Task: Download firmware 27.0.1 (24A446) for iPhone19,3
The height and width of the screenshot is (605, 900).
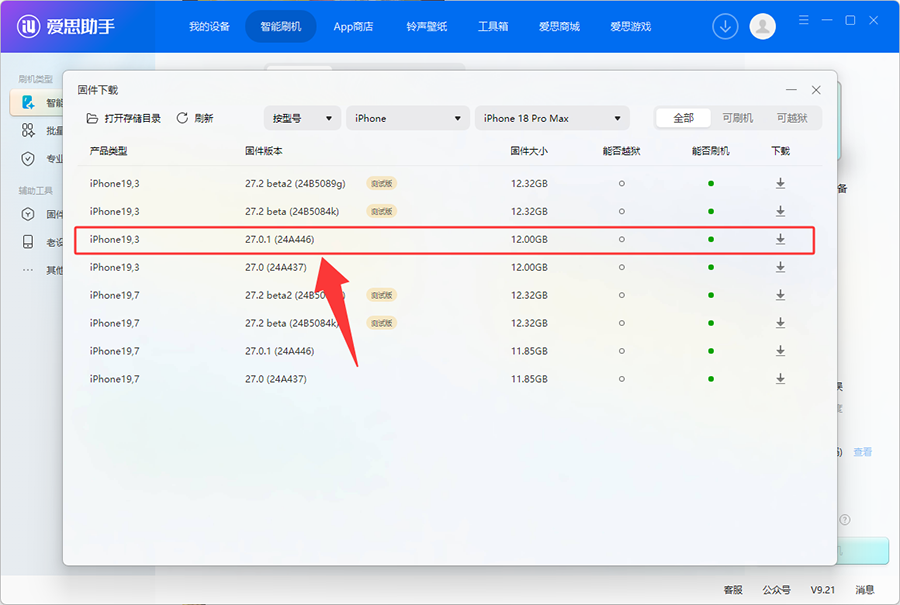Action: (x=780, y=239)
